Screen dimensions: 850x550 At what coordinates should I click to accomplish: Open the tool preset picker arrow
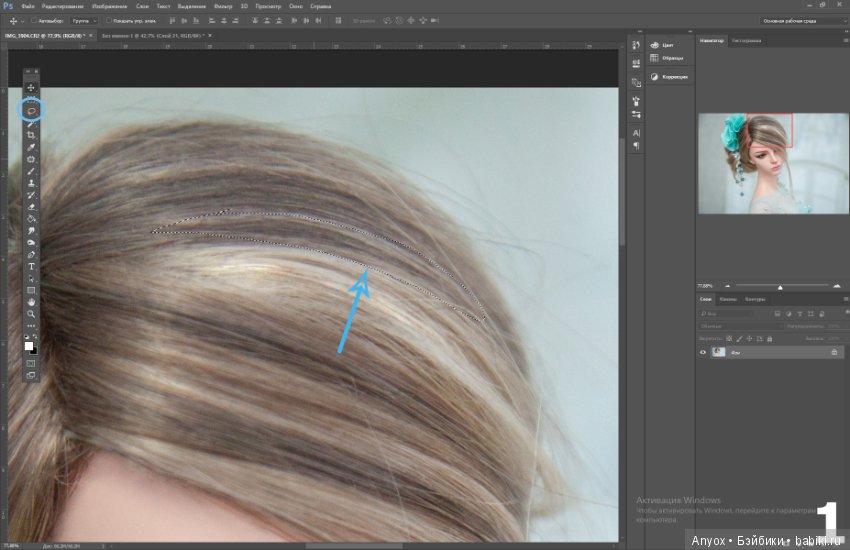pyautogui.click(x=22, y=21)
